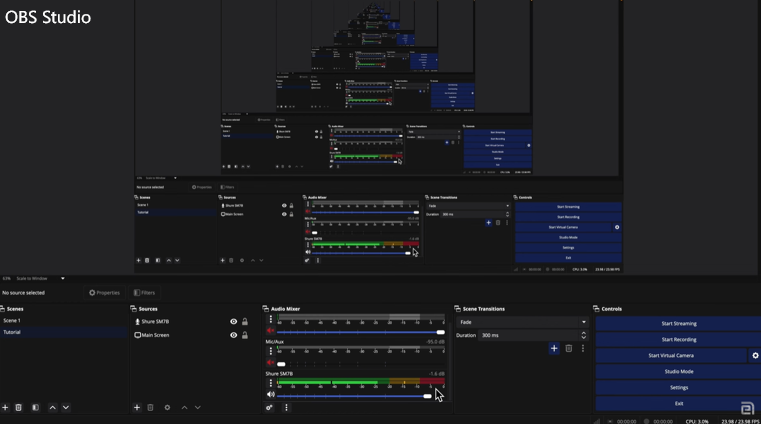The width and height of the screenshot is (761, 424).
Task: Click the -95.0 dB Mic/Aux readout
Action: pos(435,342)
